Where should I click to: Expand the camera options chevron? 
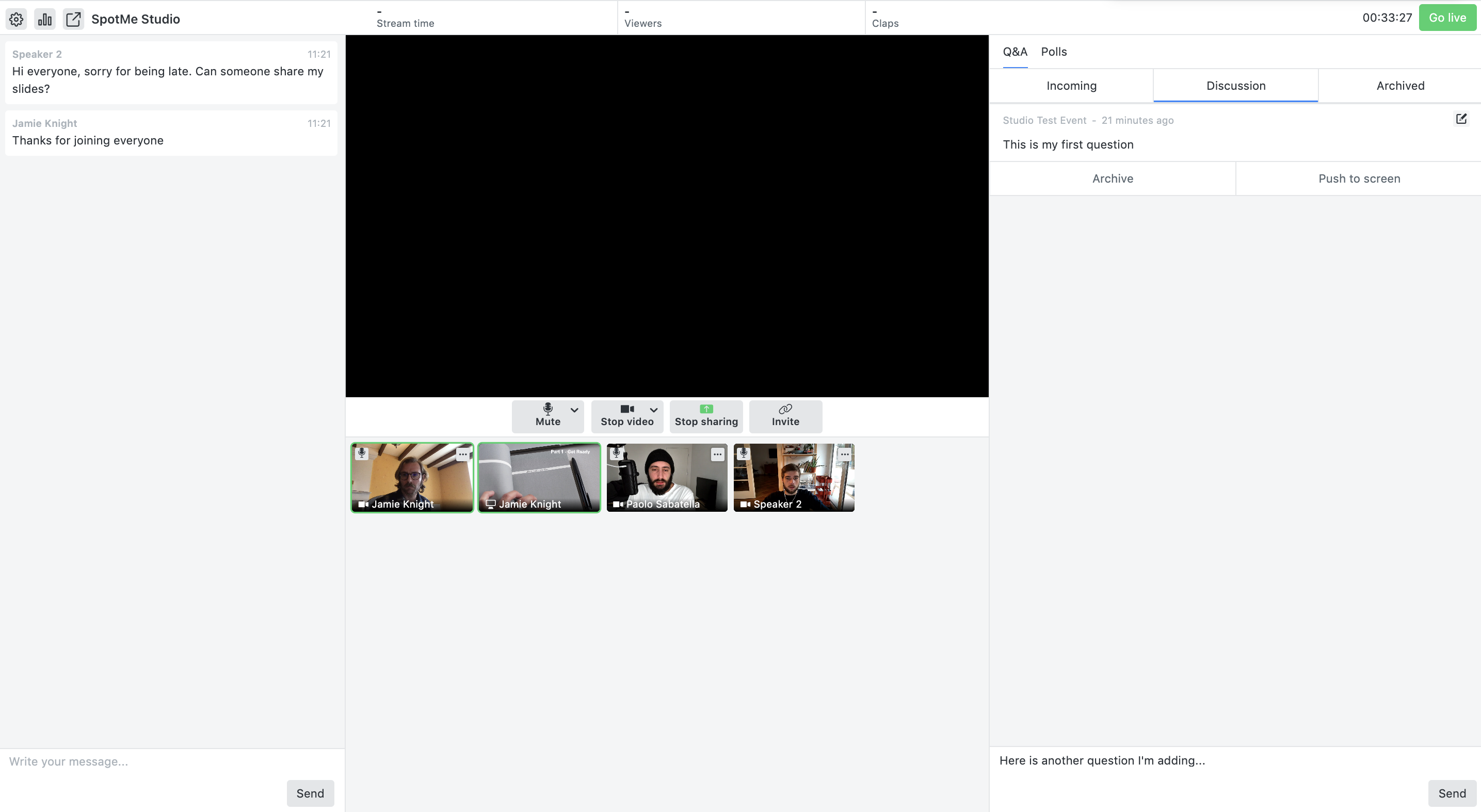(654, 410)
